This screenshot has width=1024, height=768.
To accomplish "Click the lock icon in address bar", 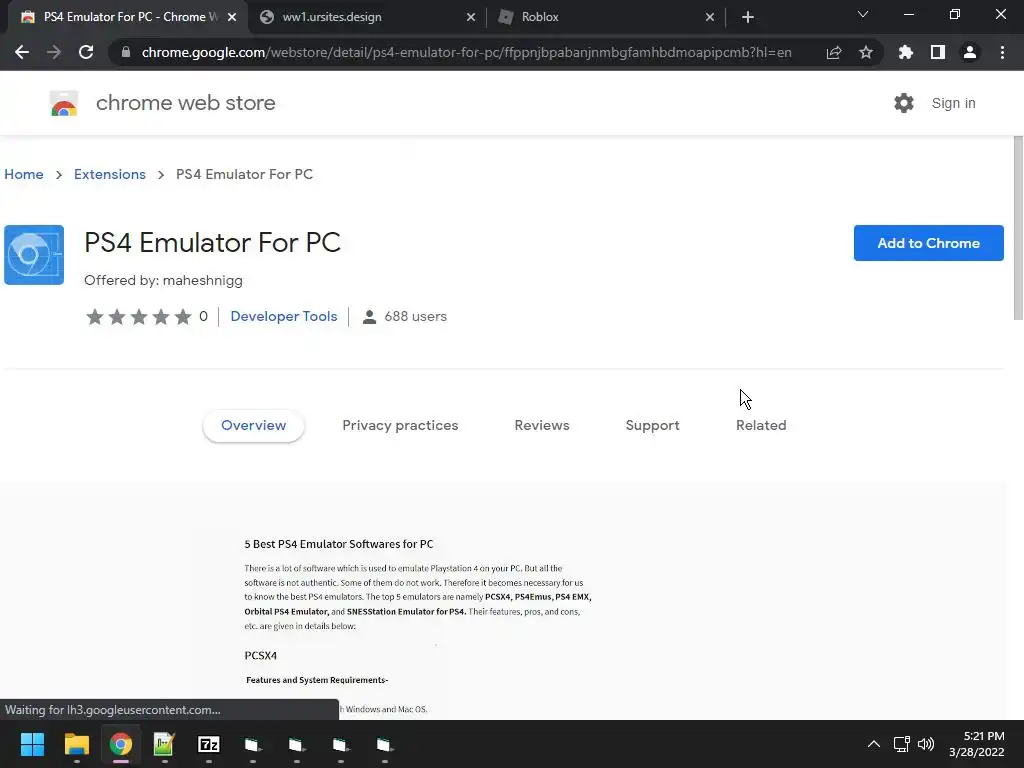I will point(126,52).
